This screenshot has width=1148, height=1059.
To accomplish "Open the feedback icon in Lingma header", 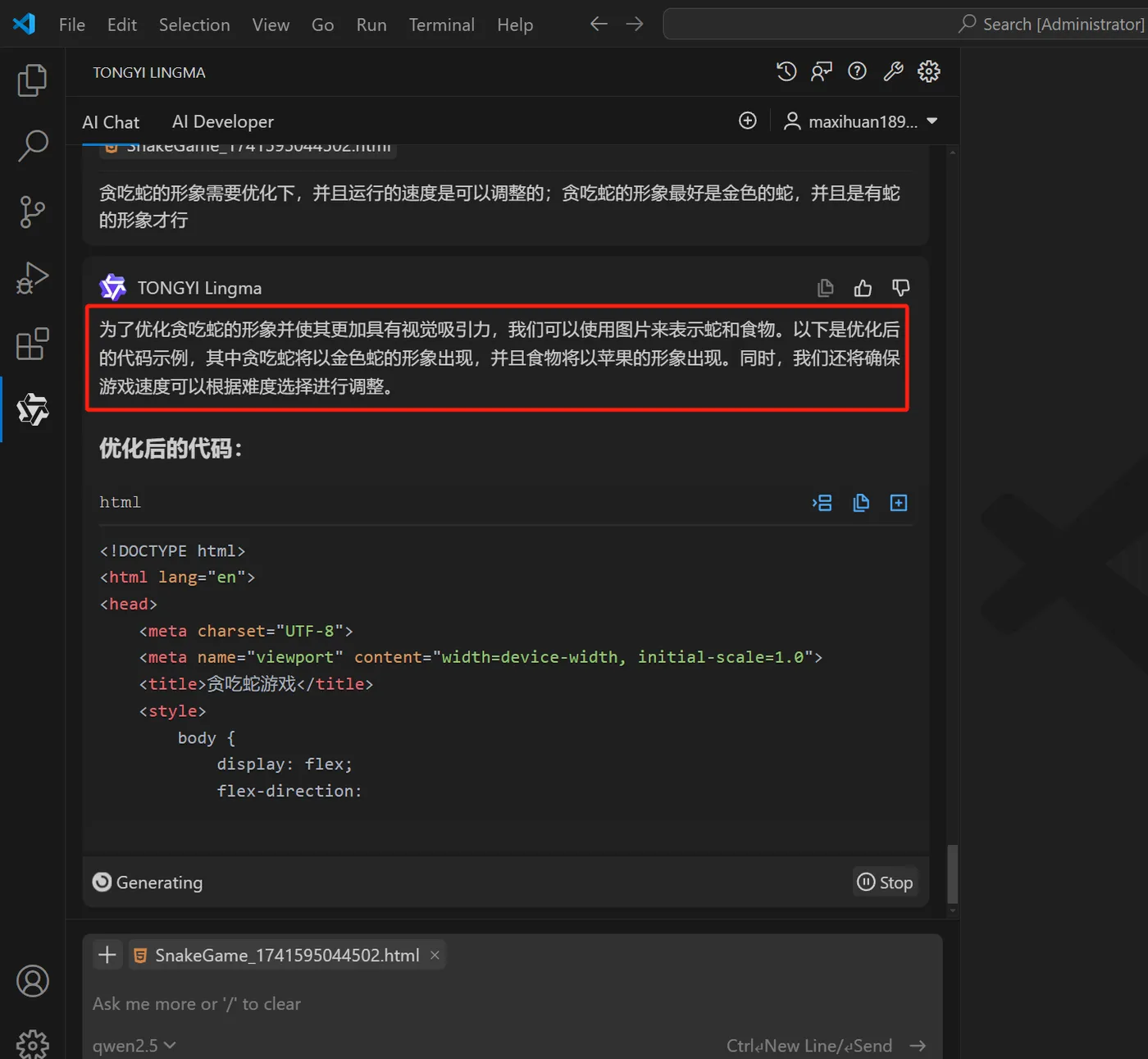I will tap(822, 72).
